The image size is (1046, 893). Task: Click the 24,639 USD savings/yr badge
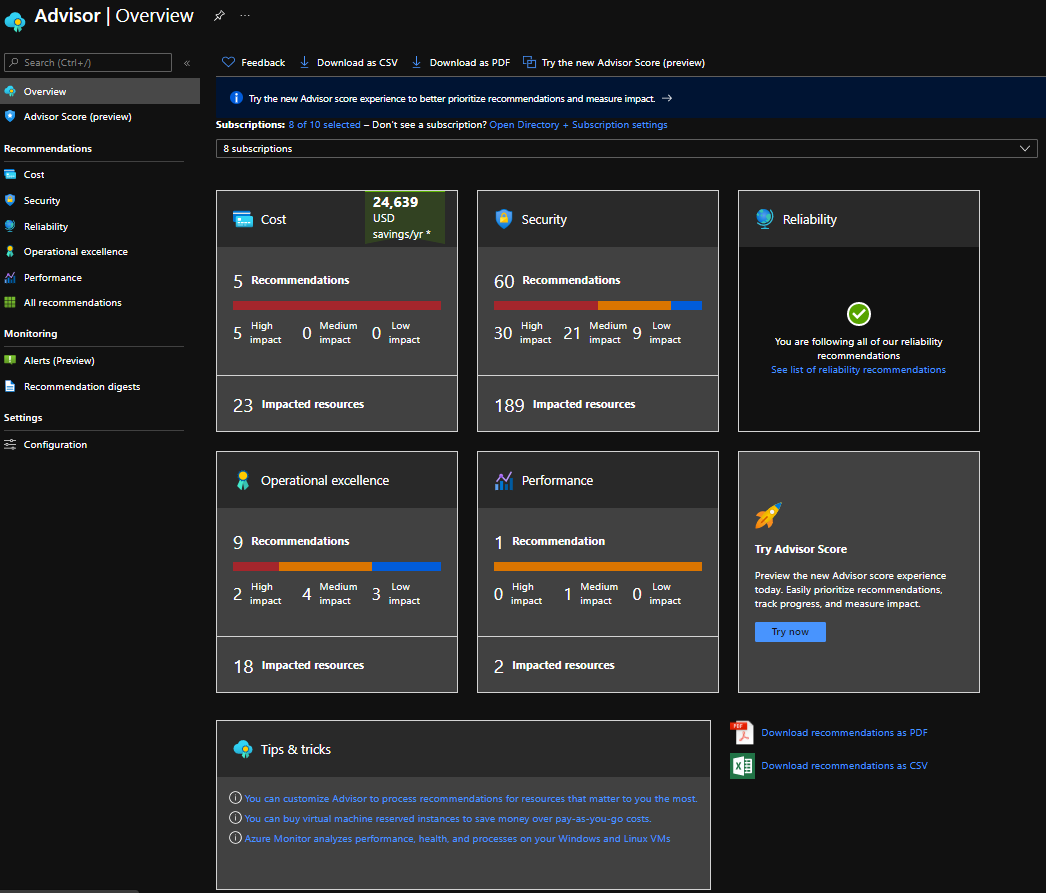404,217
